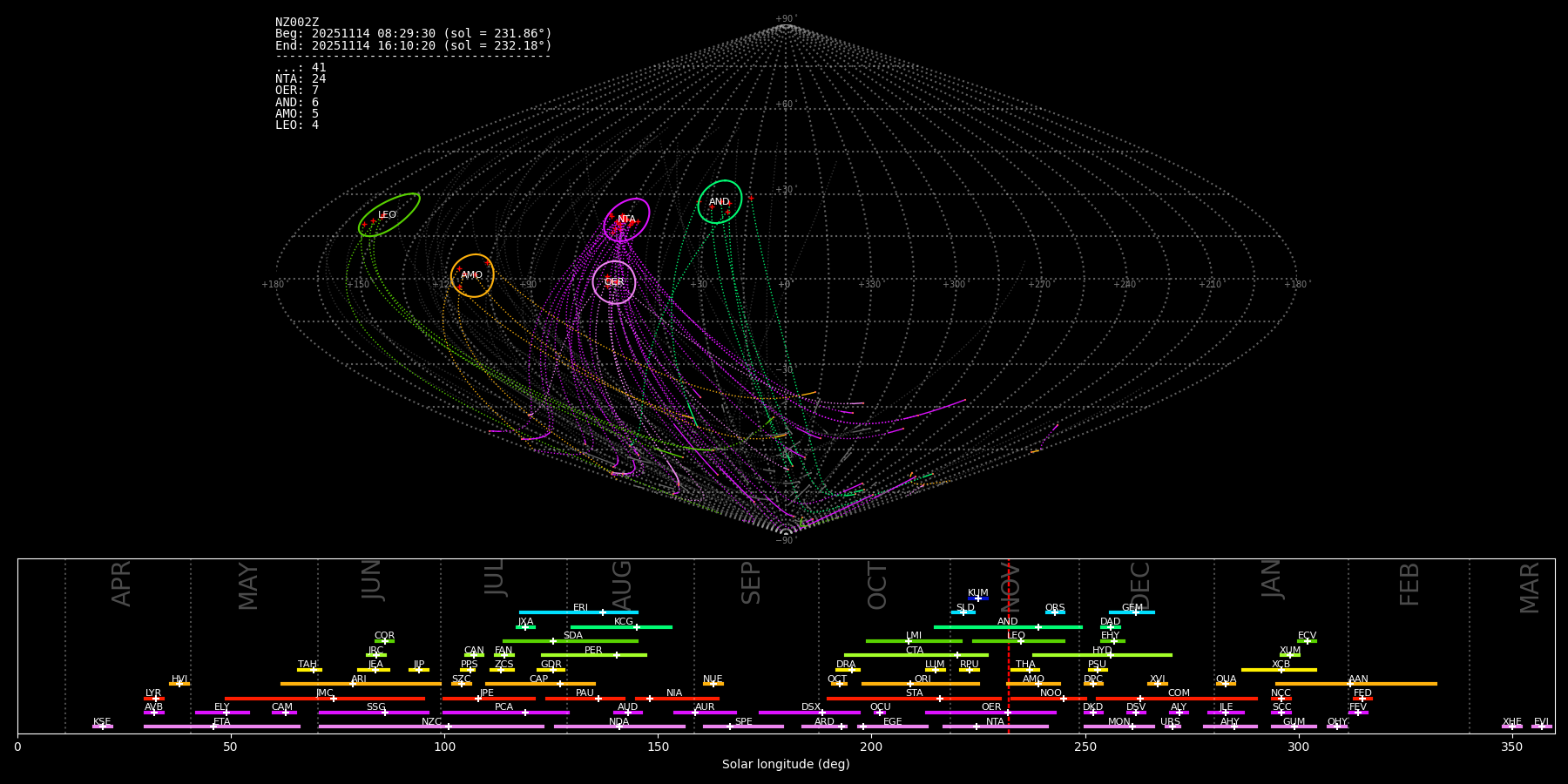Select the green AND activity bar in timeline
Screen dimensions: 1568x784
tap(1008, 627)
